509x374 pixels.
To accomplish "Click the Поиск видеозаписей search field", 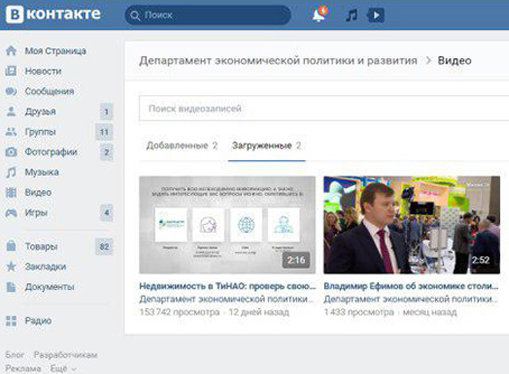I will pyautogui.click(x=324, y=108).
